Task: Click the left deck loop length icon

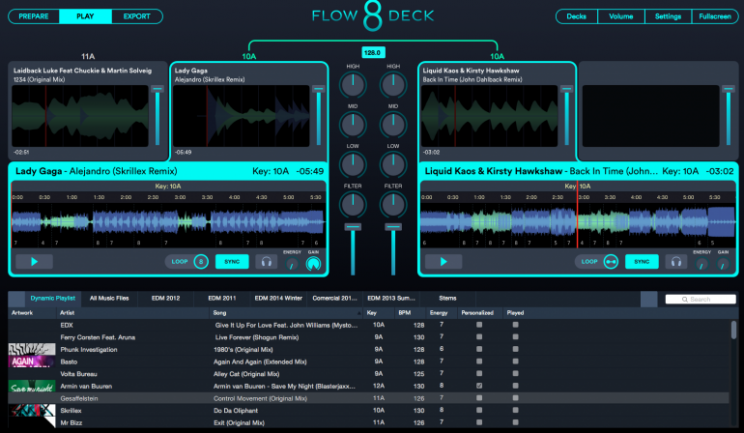Action: tap(201, 262)
